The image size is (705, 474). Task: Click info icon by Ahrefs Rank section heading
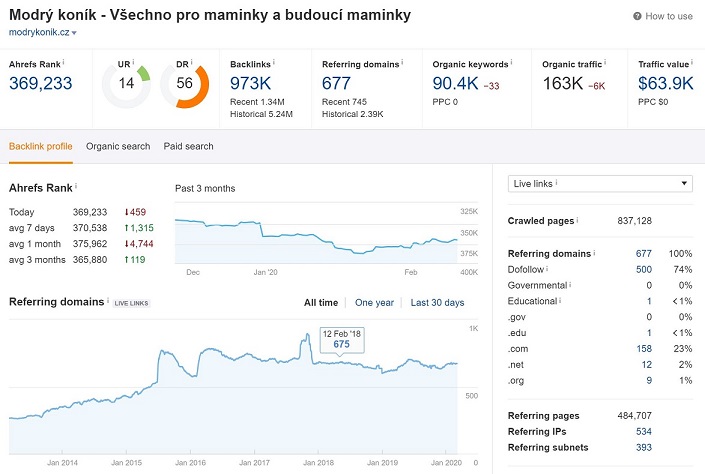tap(76, 186)
